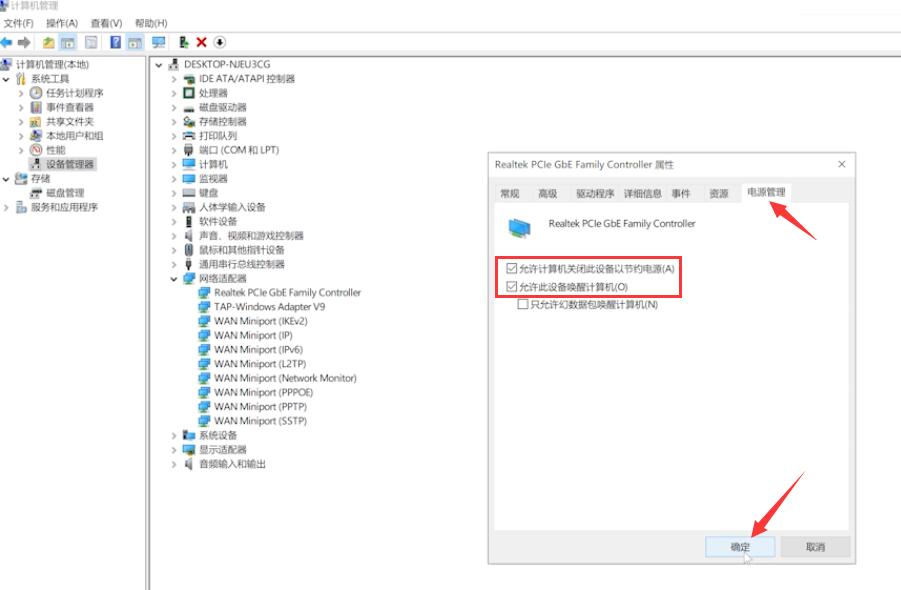Screen dimensions: 901x590
Task: Expand 处理器 device category
Action: click(x=174, y=93)
